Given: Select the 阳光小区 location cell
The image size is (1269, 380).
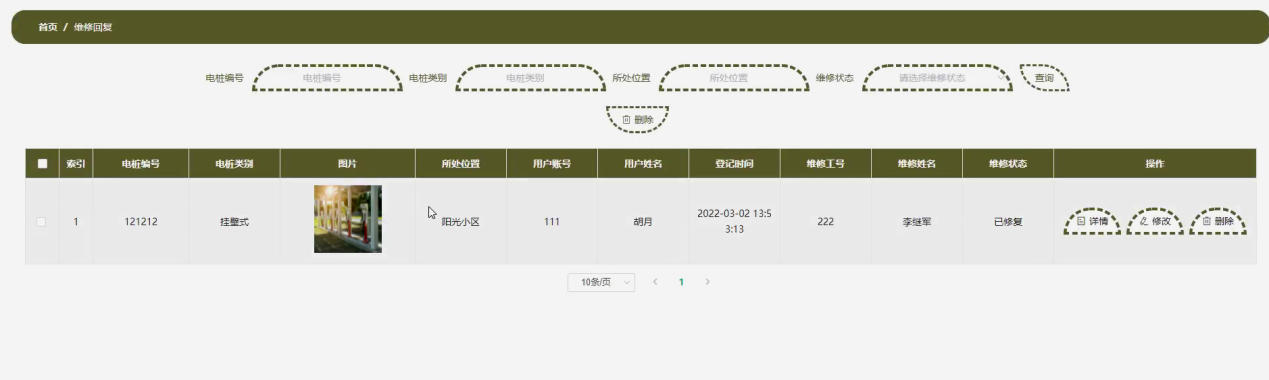Looking at the screenshot, I should [x=461, y=222].
